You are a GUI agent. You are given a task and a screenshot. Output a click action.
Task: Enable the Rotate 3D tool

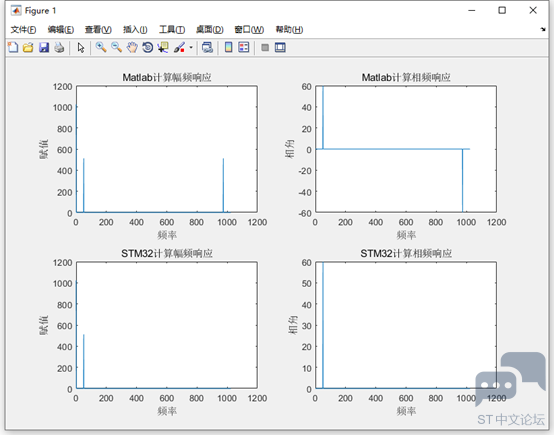click(148, 47)
